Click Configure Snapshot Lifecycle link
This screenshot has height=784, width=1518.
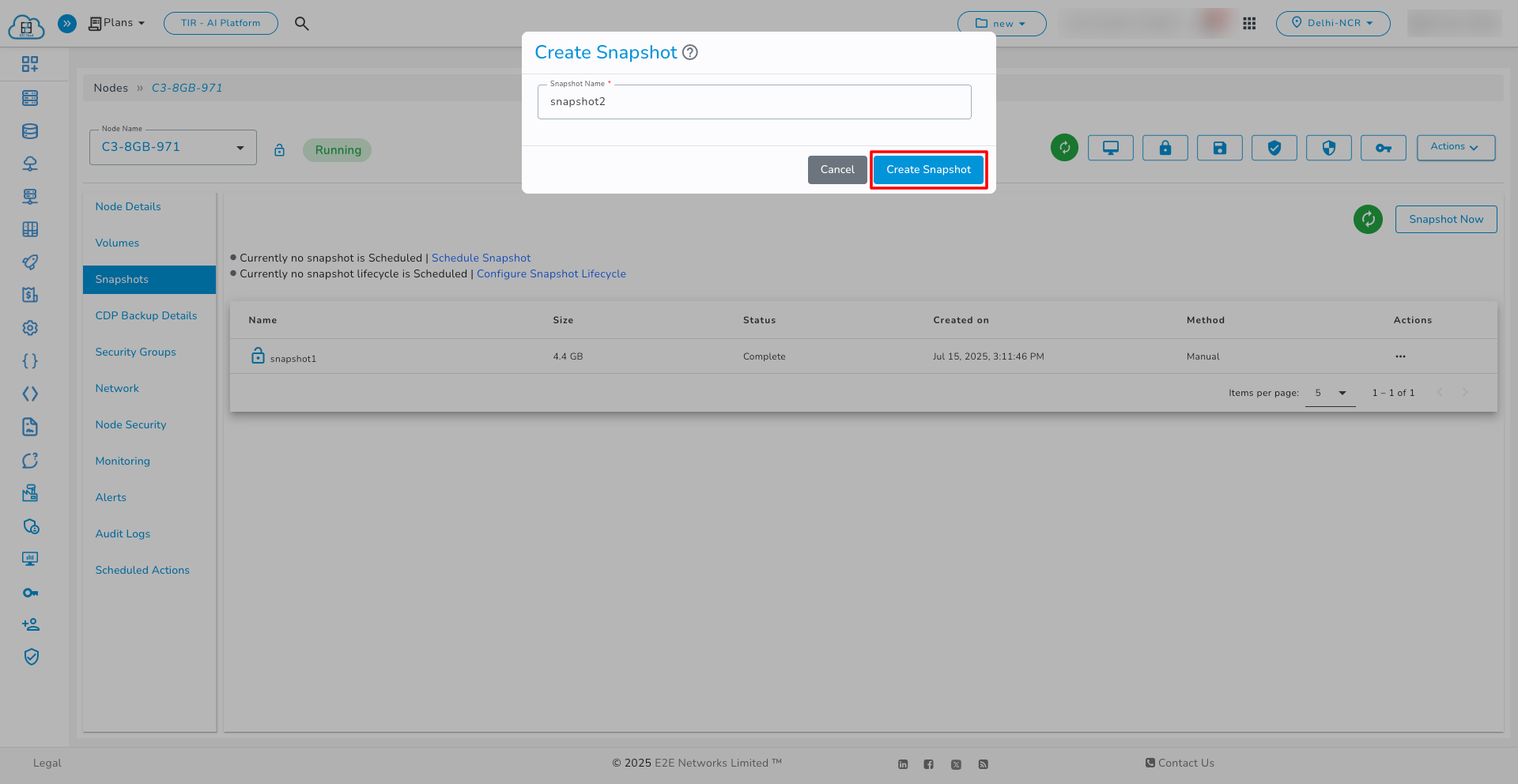551,273
